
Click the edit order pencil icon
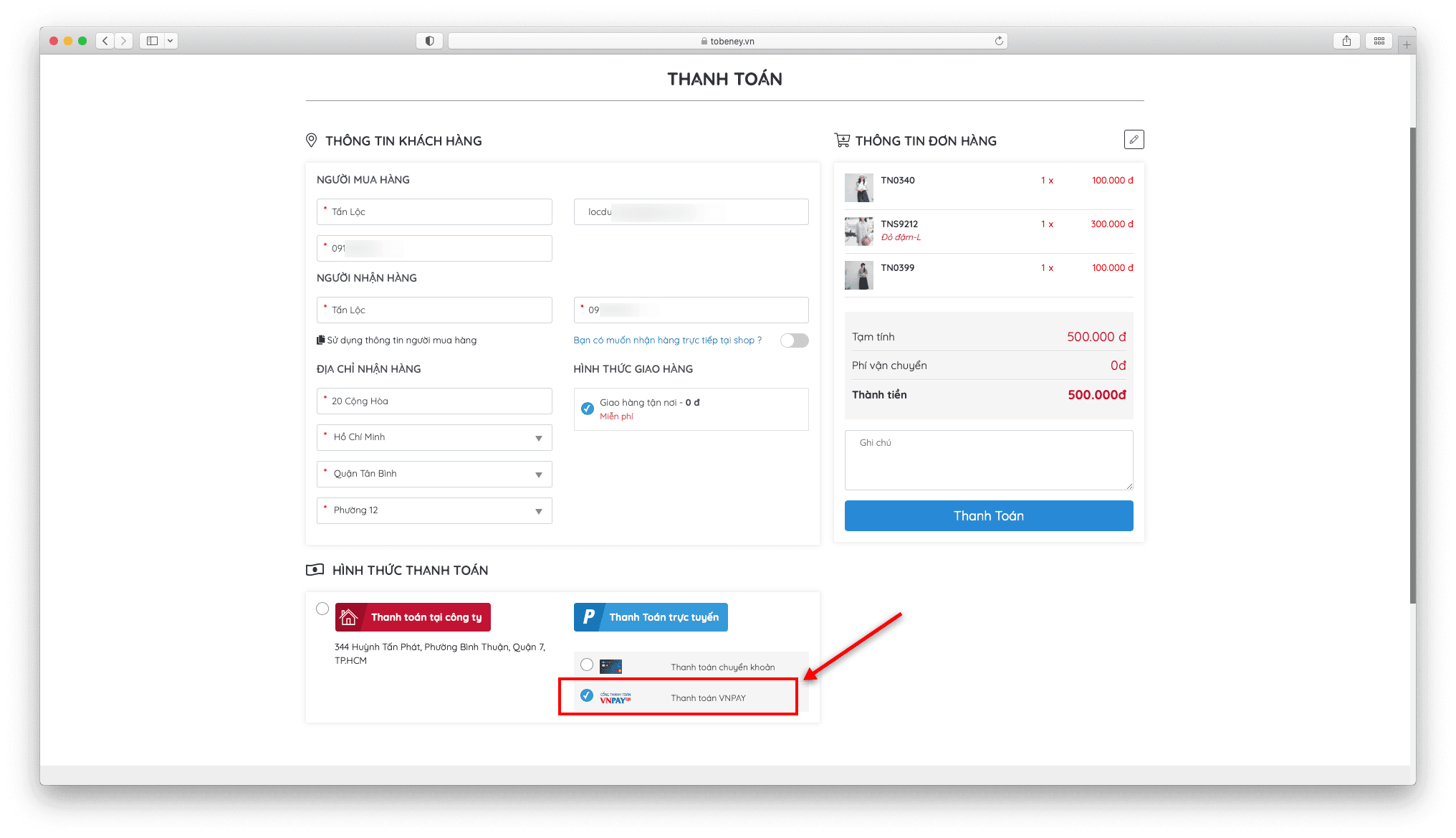click(x=1134, y=140)
